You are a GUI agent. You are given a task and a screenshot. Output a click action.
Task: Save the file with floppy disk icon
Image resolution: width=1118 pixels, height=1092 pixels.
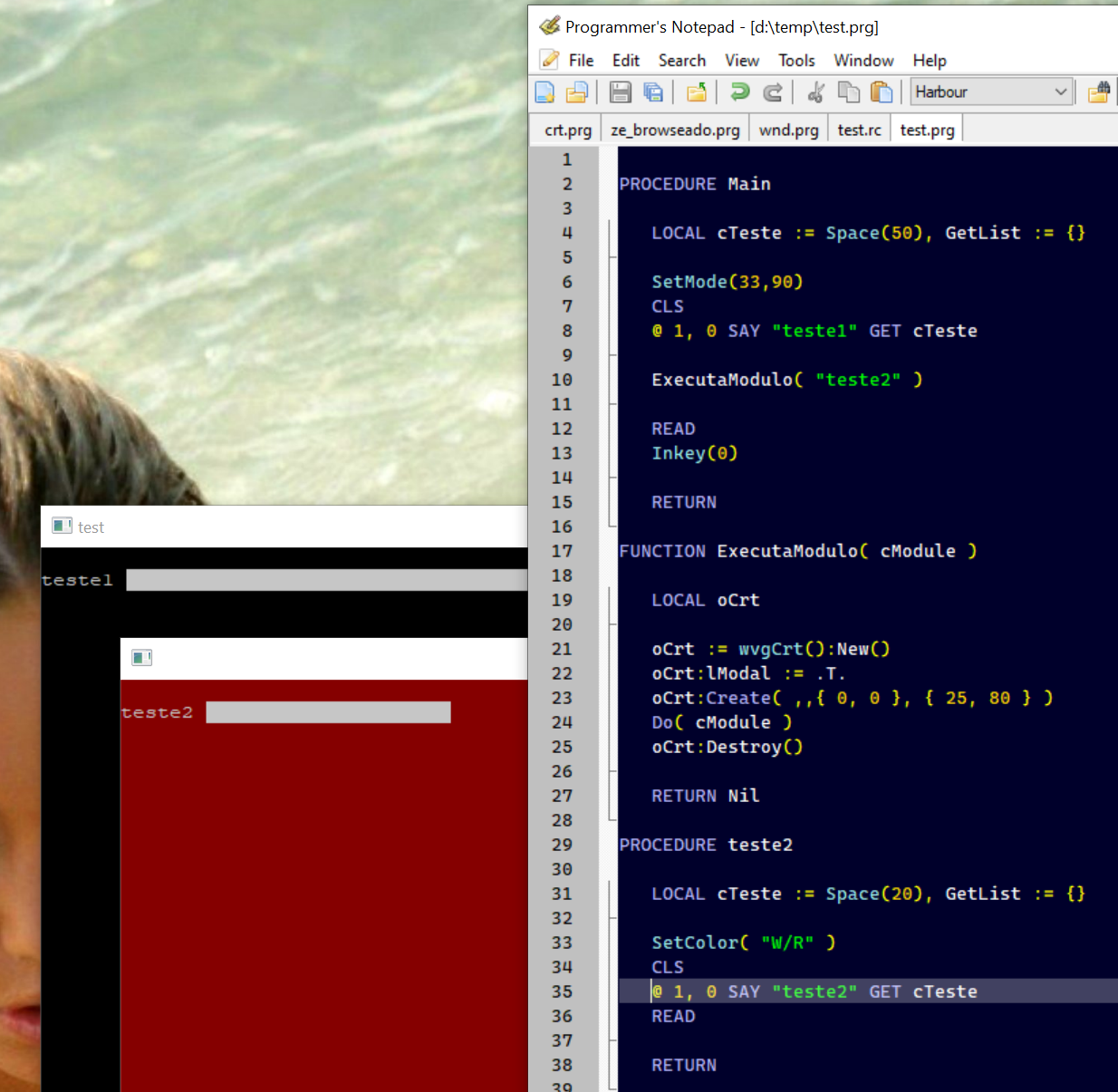click(x=620, y=92)
